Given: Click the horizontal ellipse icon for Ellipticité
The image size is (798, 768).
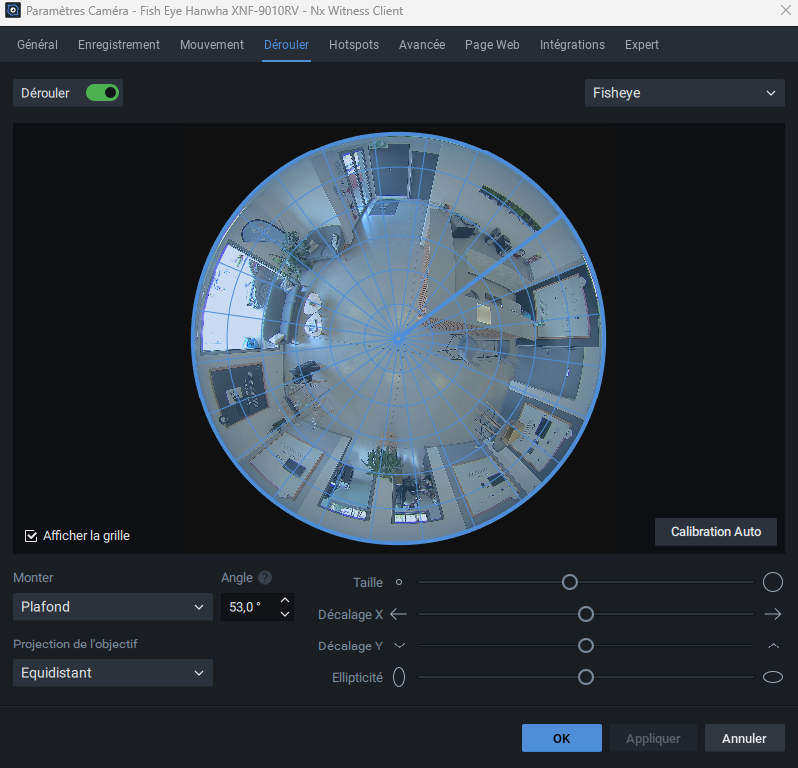Looking at the screenshot, I should (x=772, y=678).
